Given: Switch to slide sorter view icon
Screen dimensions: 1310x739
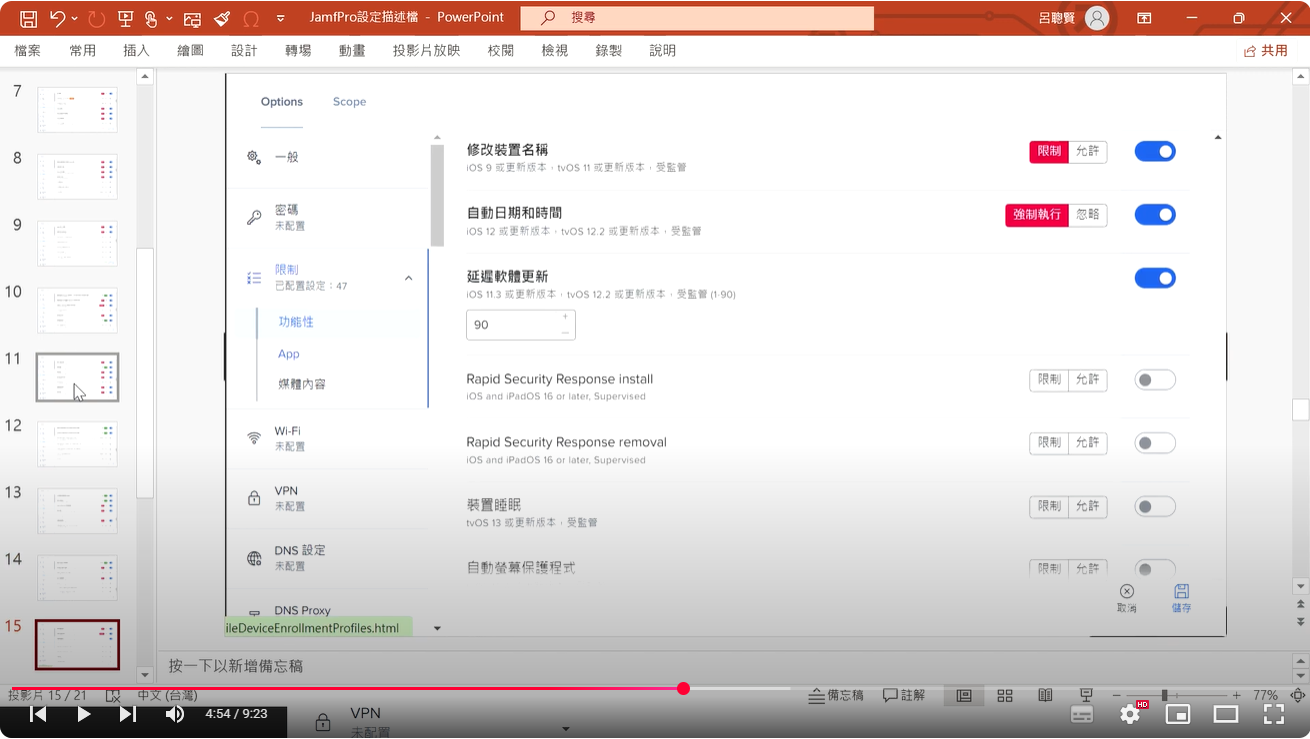Looking at the screenshot, I should click(1005, 695).
